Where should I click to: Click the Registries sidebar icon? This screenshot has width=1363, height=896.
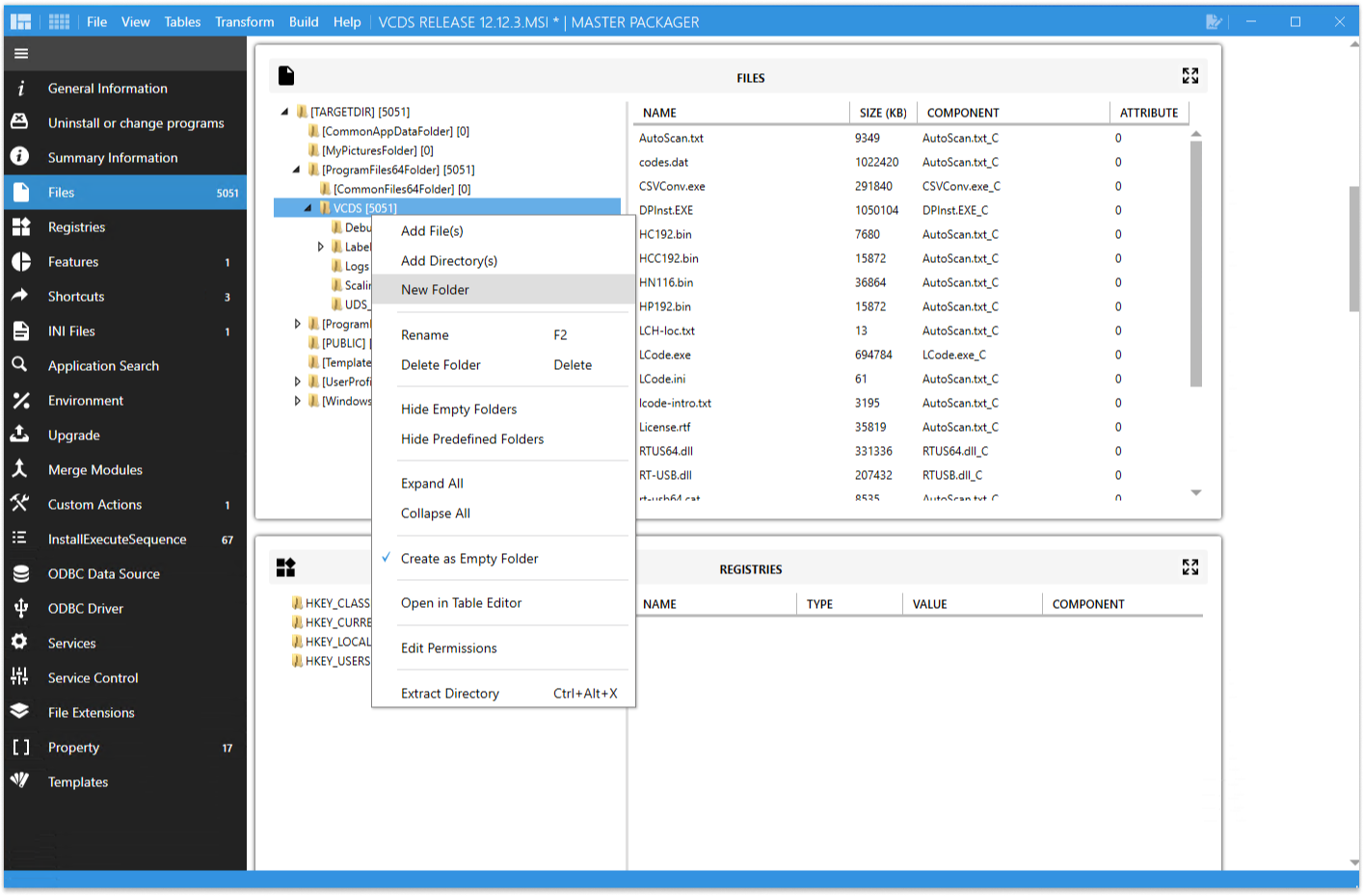(20, 227)
